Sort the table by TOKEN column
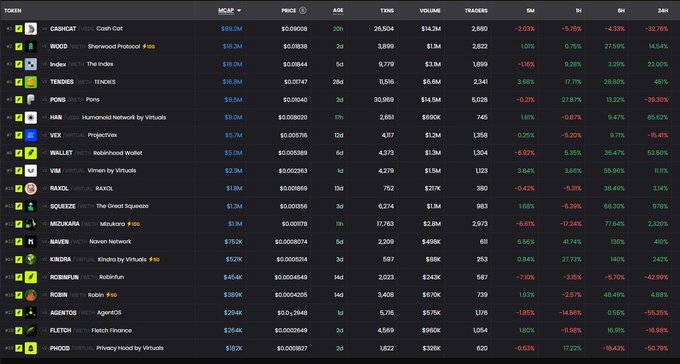The height and width of the screenshot is (364, 680). tap(13, 10)
